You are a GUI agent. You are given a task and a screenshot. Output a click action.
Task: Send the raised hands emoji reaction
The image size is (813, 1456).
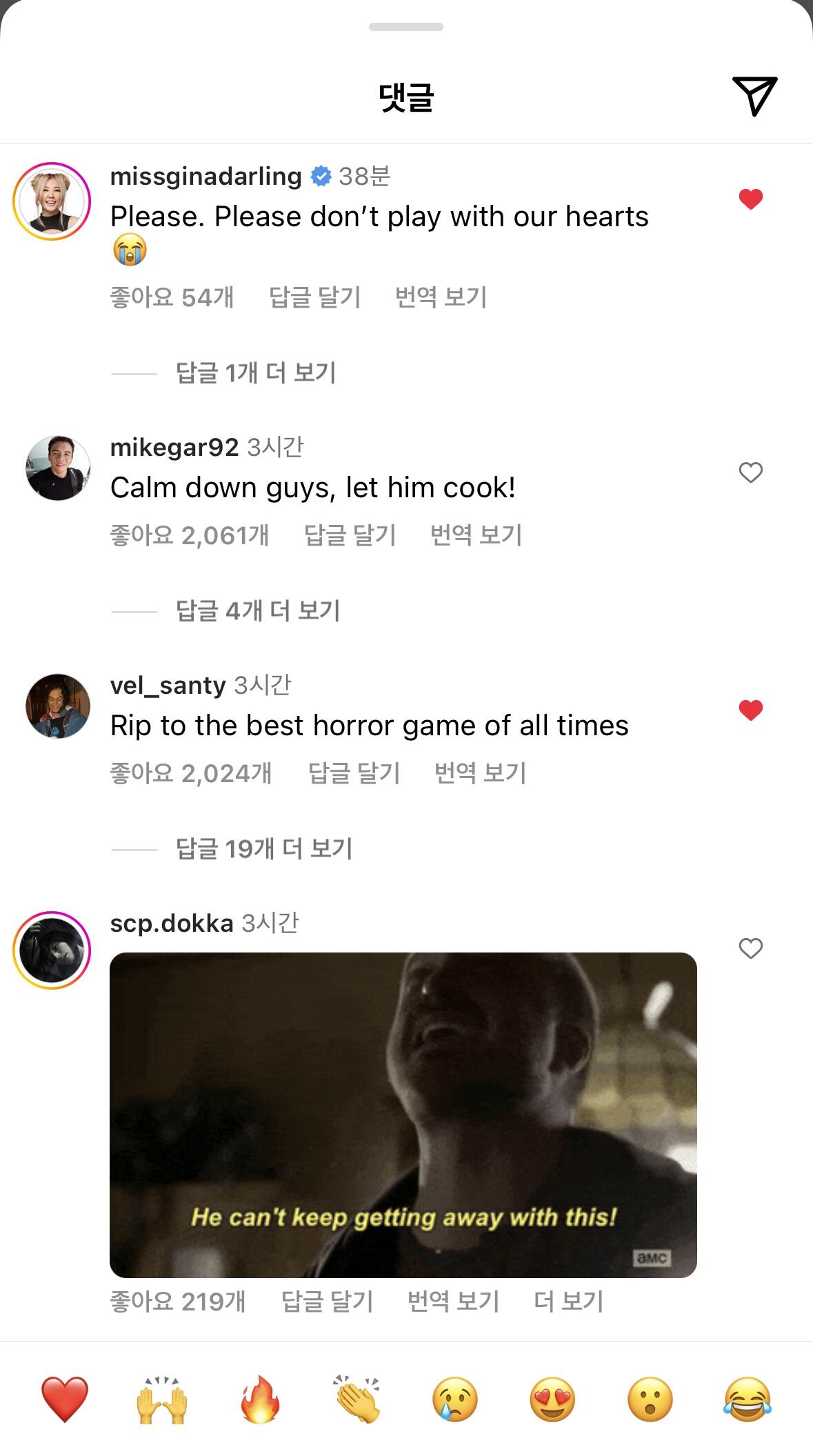162,1399
